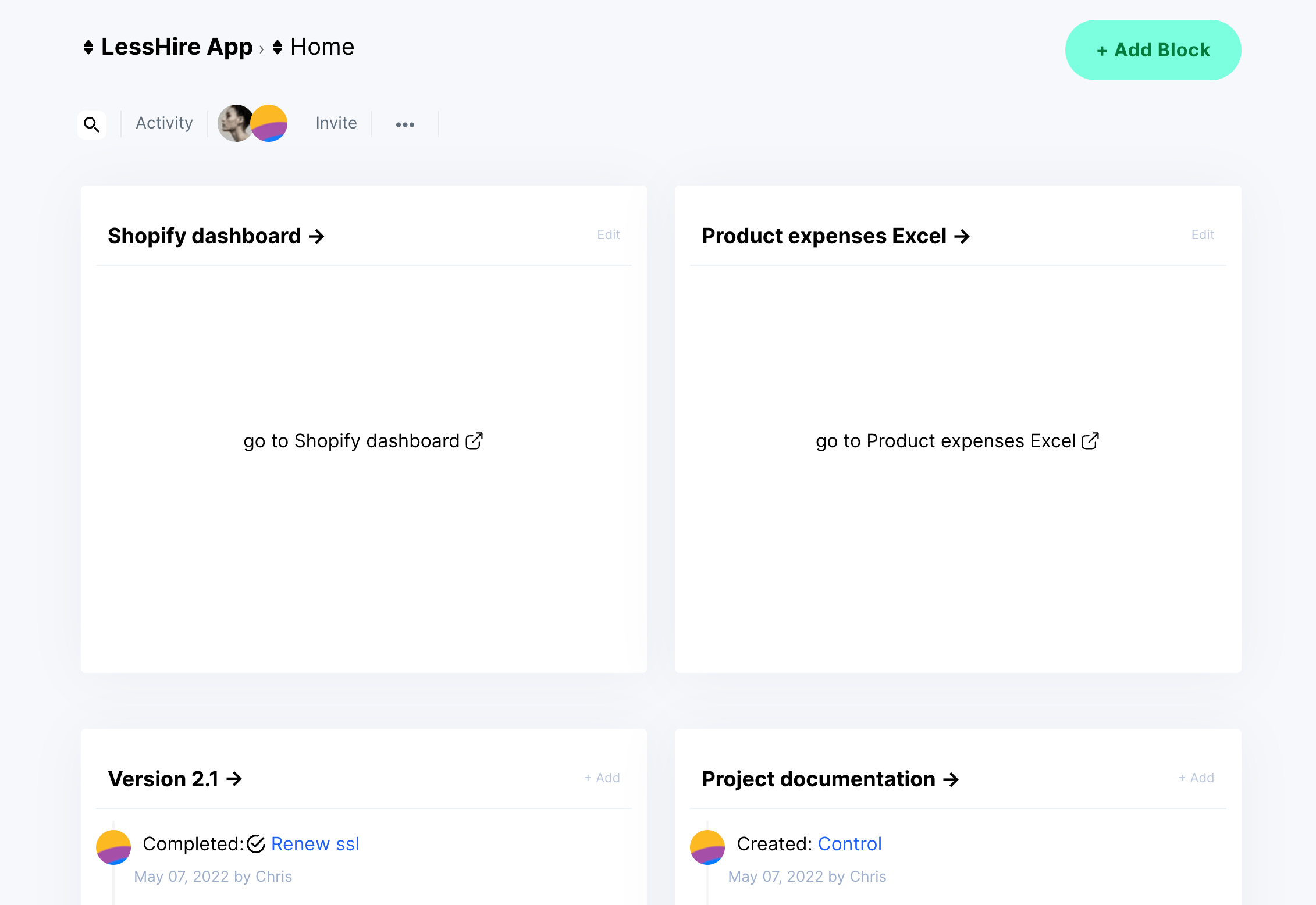Add an item to Version 2.1

click(602, 778)
